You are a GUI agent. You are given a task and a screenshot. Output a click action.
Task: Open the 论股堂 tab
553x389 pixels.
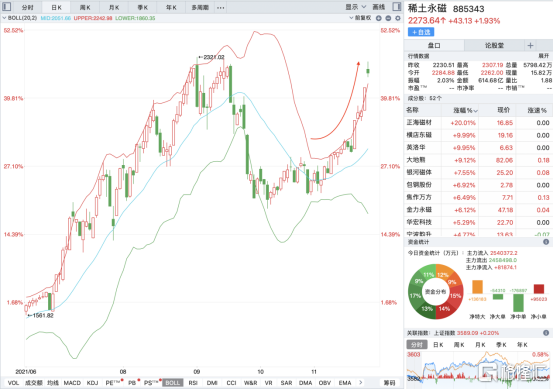494,45
